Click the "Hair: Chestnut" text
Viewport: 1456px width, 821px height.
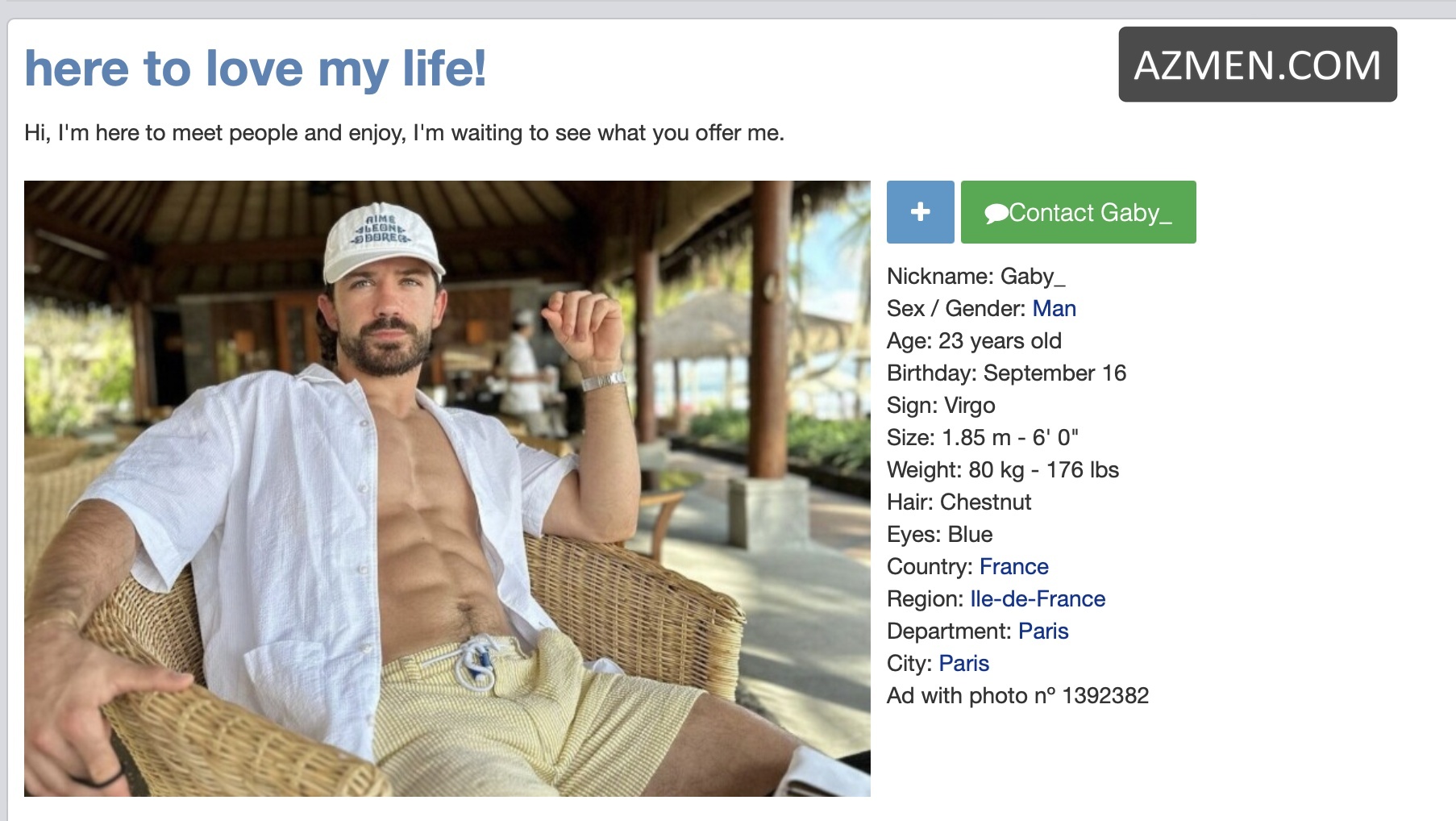coord(959,502)
